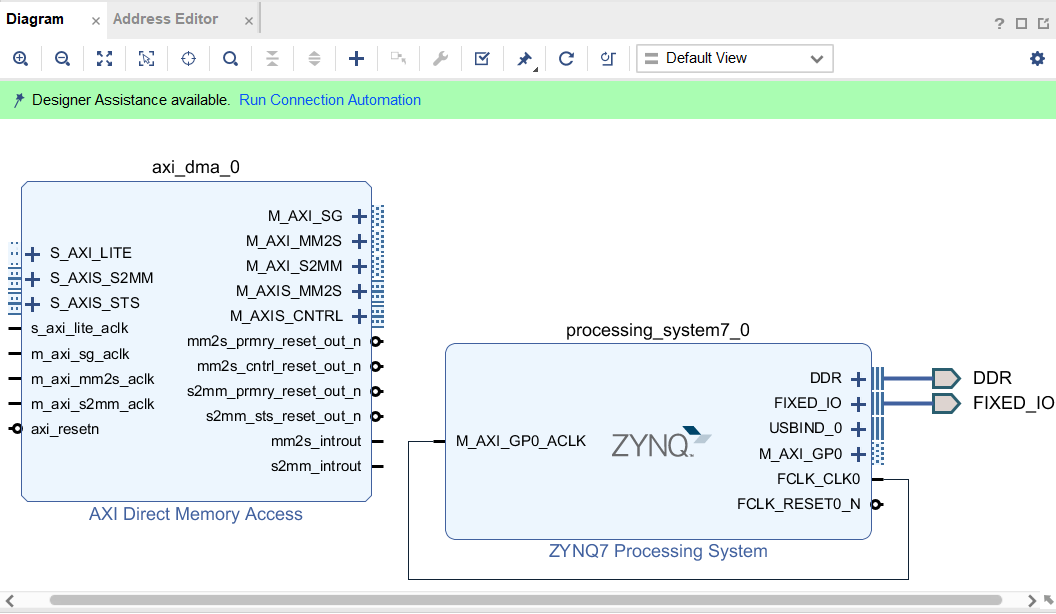Open the diagram Search icon
Viewport: 1056px width, 614px height.
(230, 58)
